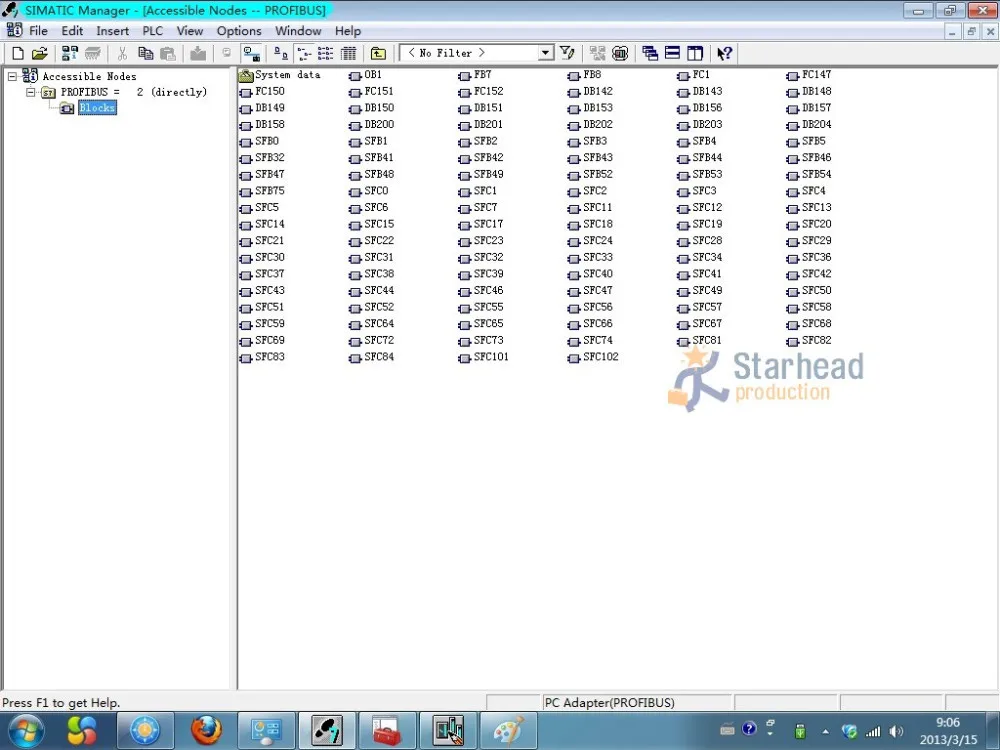Image resolution: width=1000 pixels, height=750 pixels.
Task: Open Accessible Nodes via toolbar icon
Action: point(70,54)
